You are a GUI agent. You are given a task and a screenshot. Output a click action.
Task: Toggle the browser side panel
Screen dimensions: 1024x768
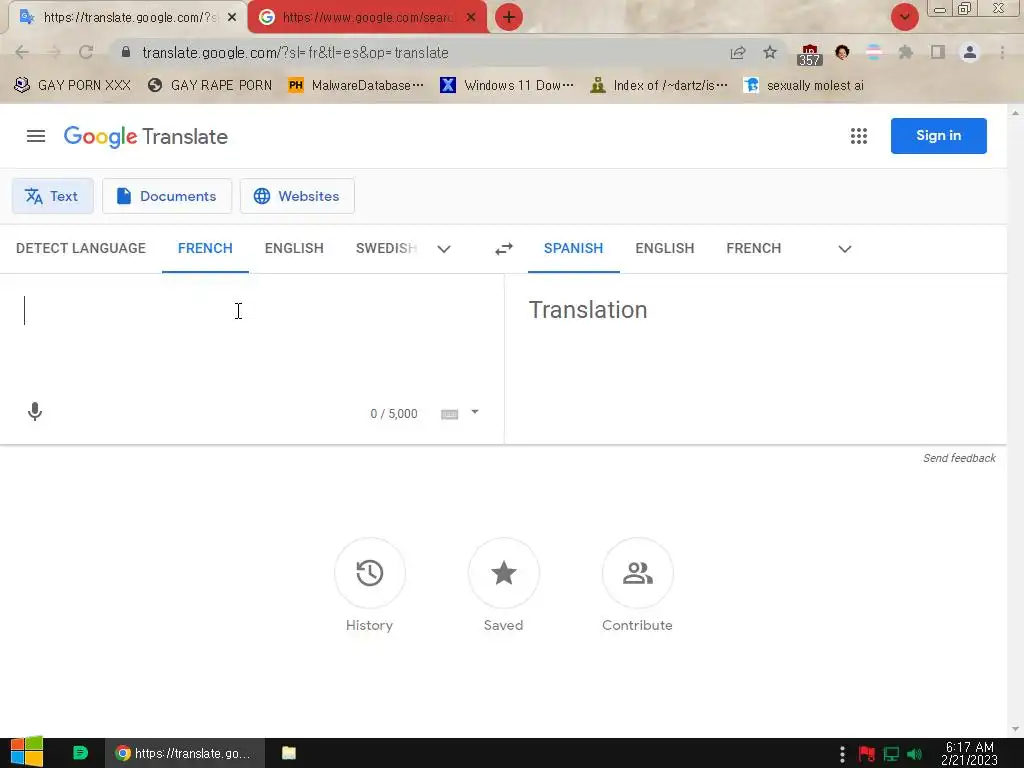click(938, 52)
